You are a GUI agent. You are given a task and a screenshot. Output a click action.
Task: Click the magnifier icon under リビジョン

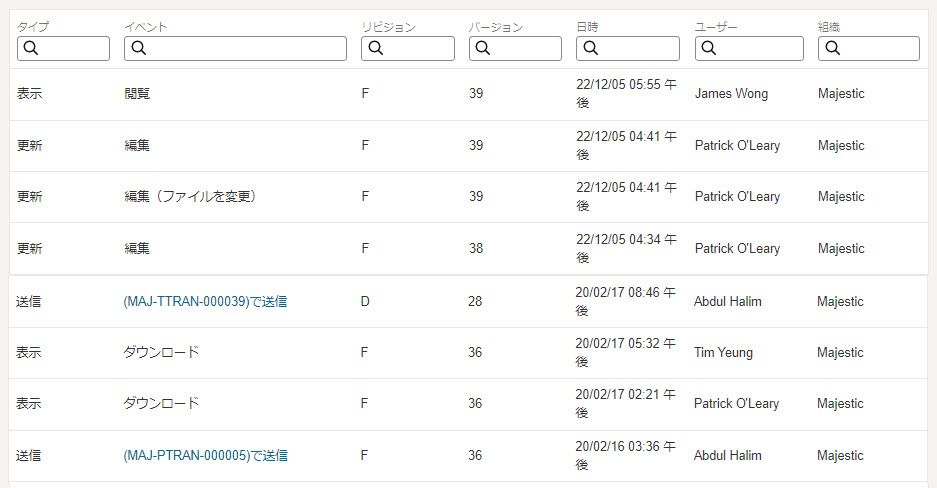(x=375, y=48)
